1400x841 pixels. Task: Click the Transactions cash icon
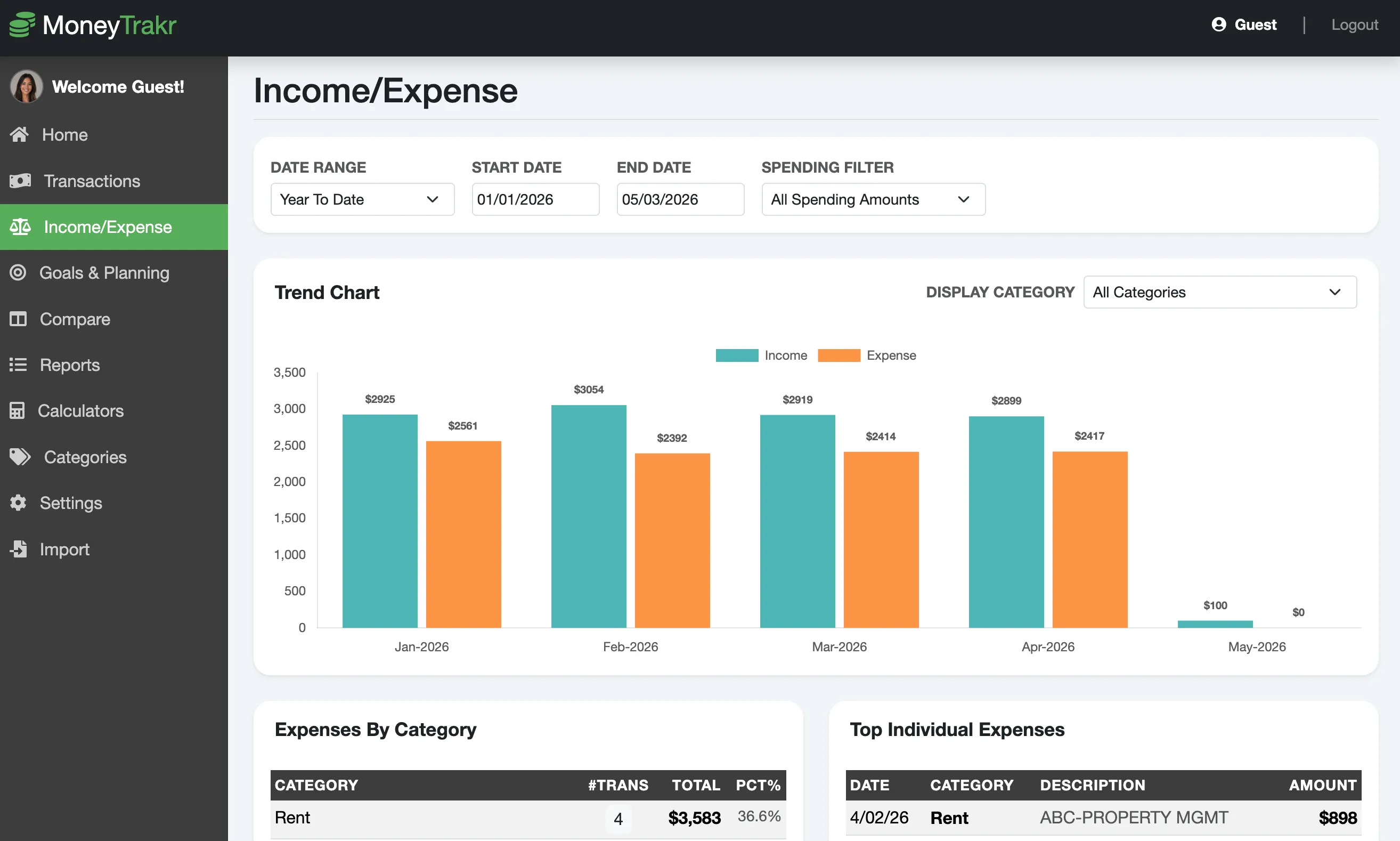click(x=20, y=181)
